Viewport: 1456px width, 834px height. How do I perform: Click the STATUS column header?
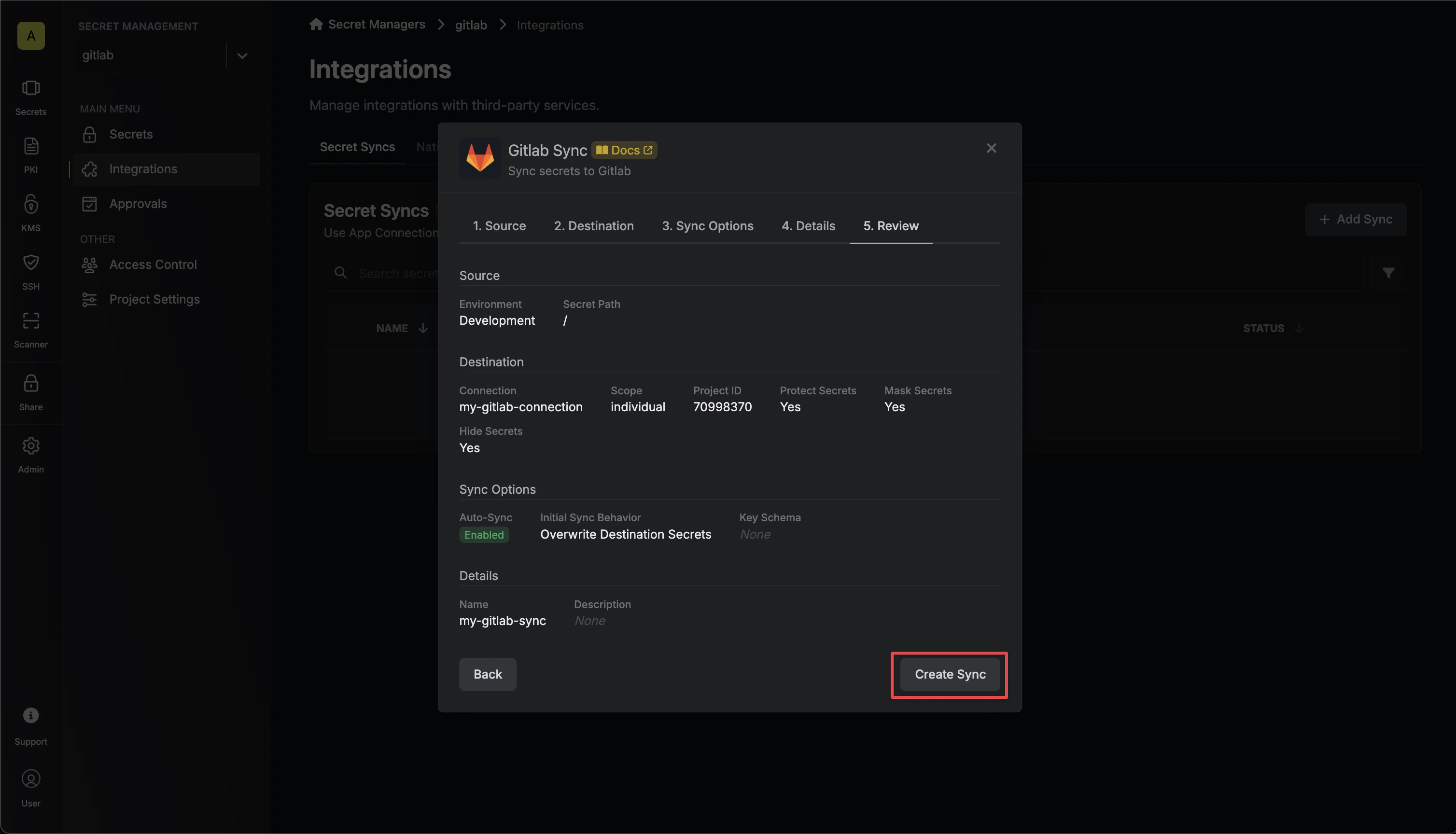point(1263,328)
